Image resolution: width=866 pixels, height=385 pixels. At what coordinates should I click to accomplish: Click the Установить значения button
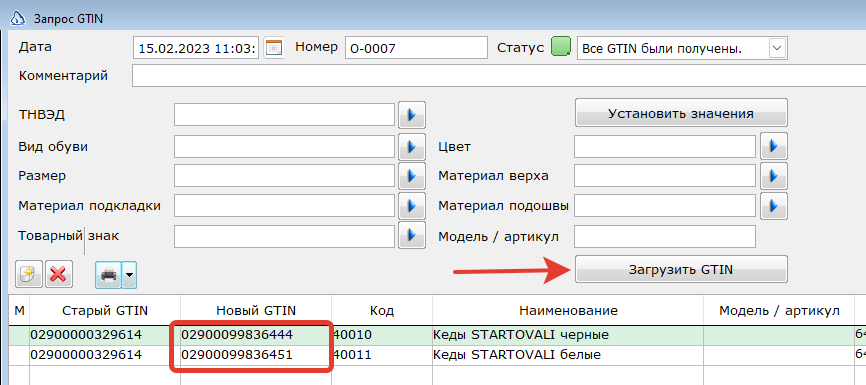click(681, 113)
